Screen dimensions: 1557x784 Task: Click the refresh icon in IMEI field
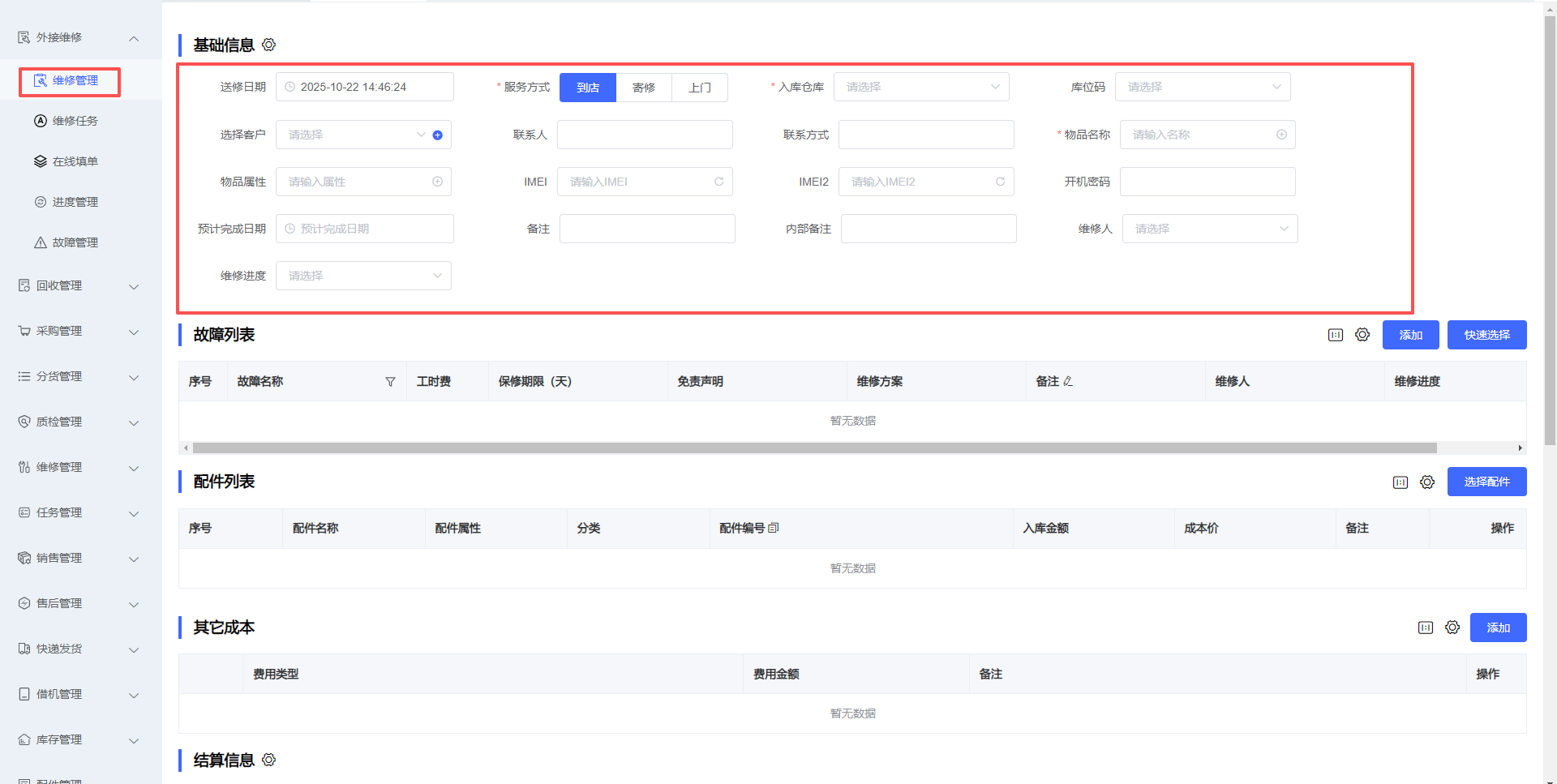pos(718,182)
